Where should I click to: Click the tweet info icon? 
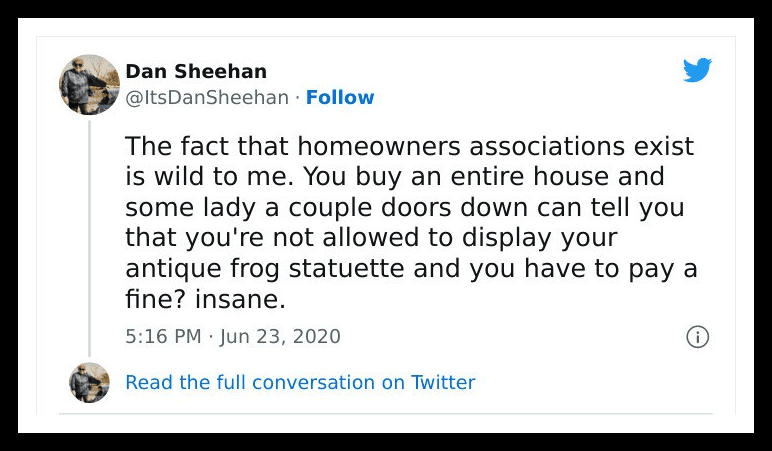pos(697,337)
